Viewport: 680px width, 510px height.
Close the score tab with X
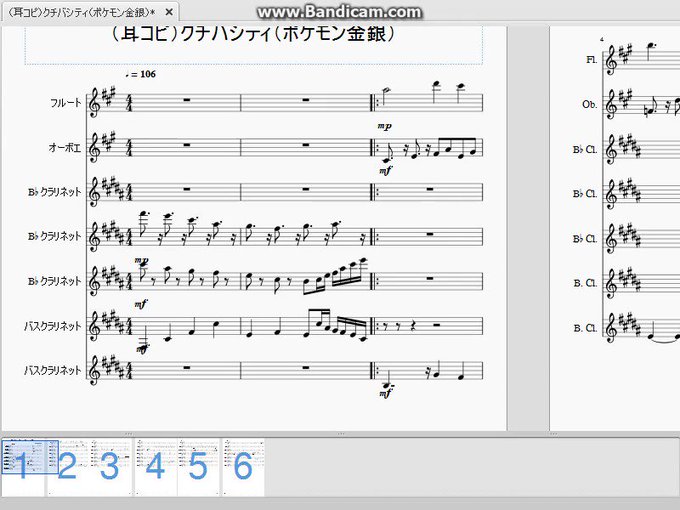[169, 13]
